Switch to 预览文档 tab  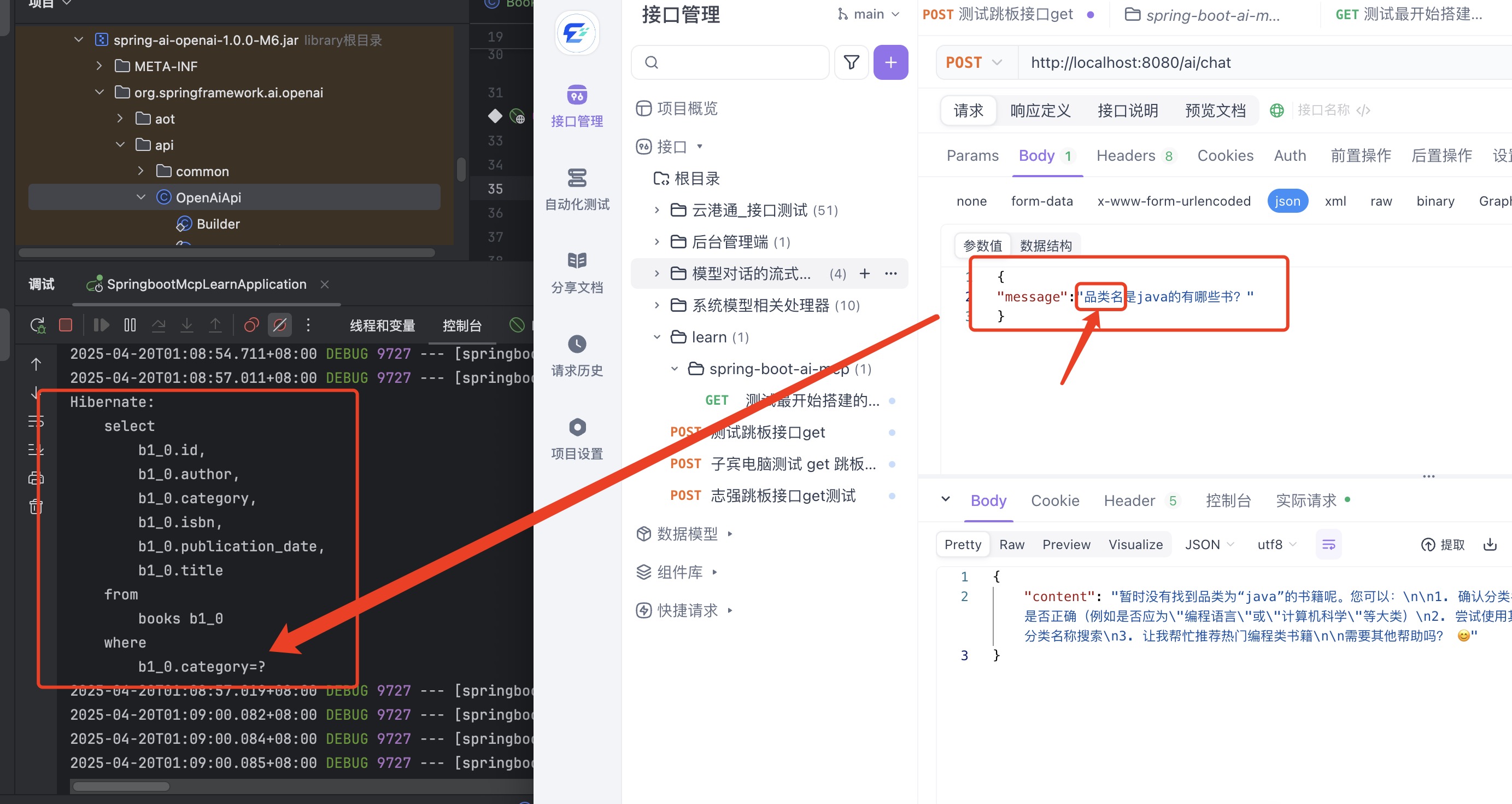coord(1215,110)
